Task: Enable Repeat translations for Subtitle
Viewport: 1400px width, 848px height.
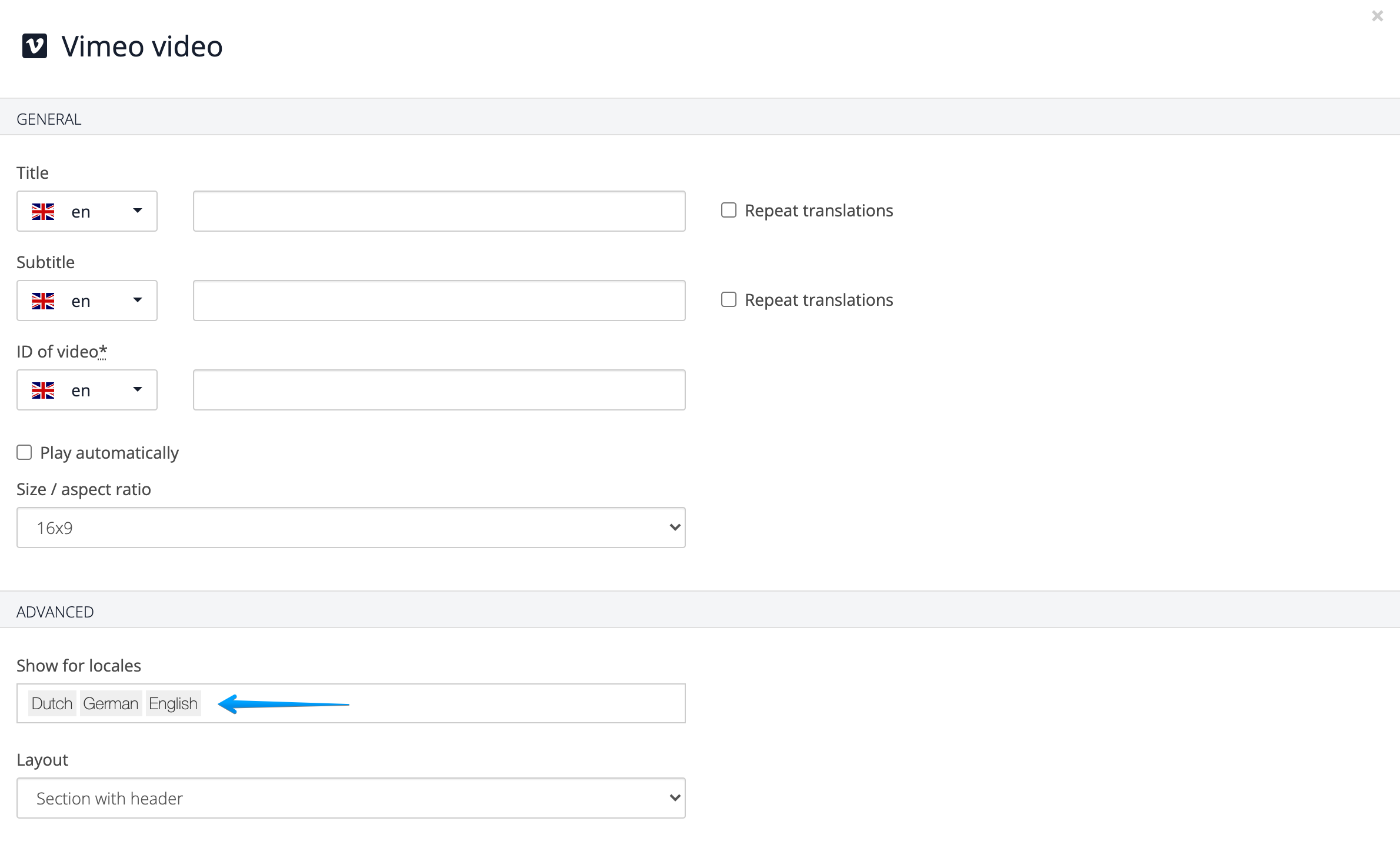Action: coord(729,300)
